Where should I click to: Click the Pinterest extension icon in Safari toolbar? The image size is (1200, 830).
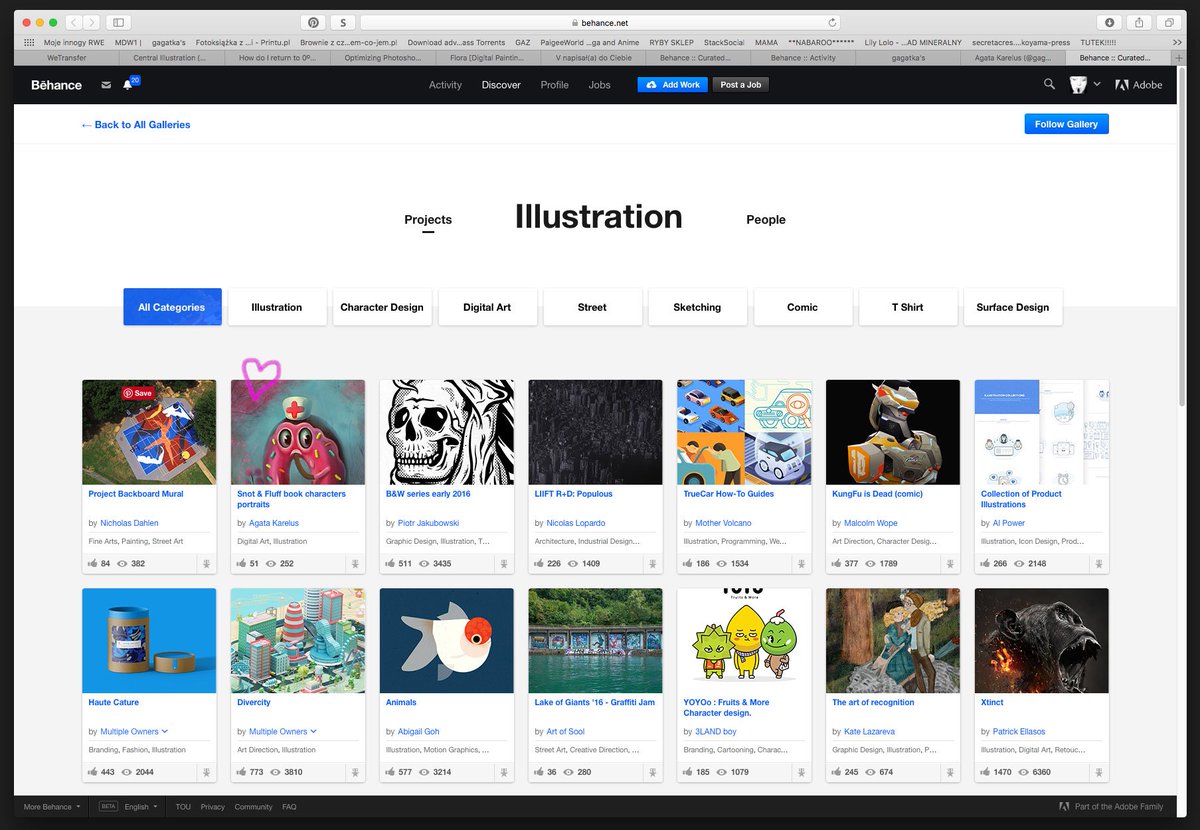(x=313, y=22)
